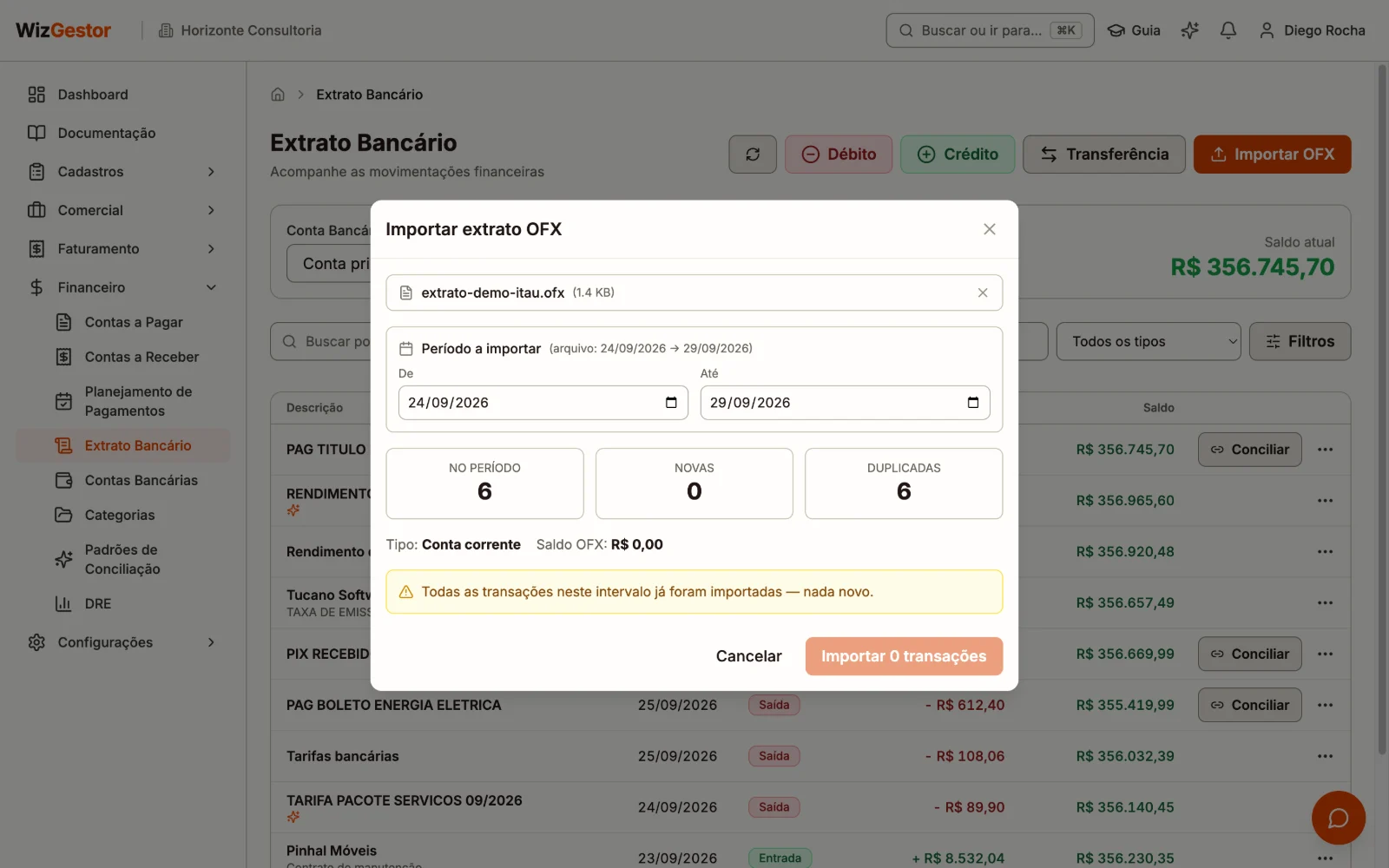Open the Todos os tipos dropdown

tap(1149, 342)
